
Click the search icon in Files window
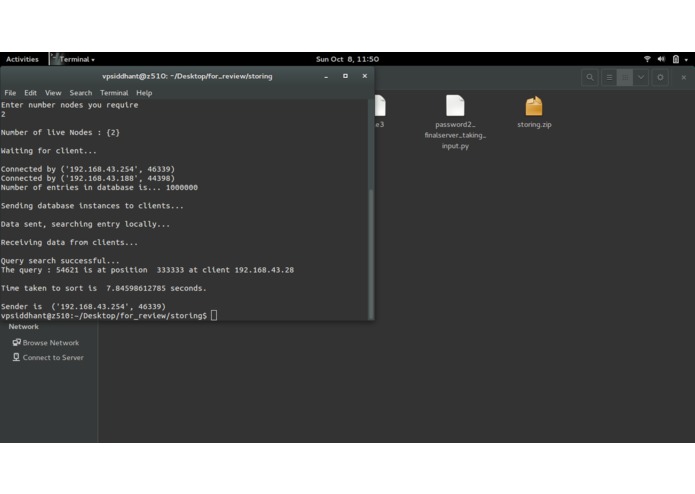point(590,78)
